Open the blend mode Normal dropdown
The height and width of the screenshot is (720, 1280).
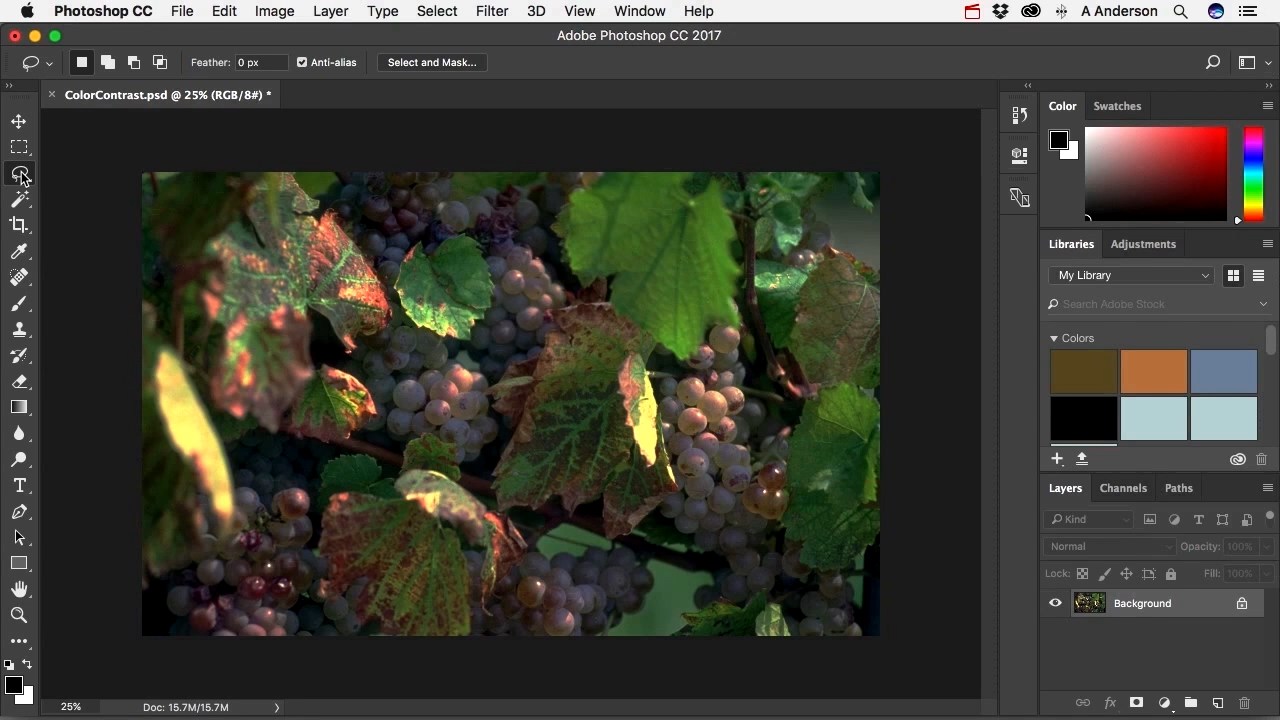(x=1109, y=546)
